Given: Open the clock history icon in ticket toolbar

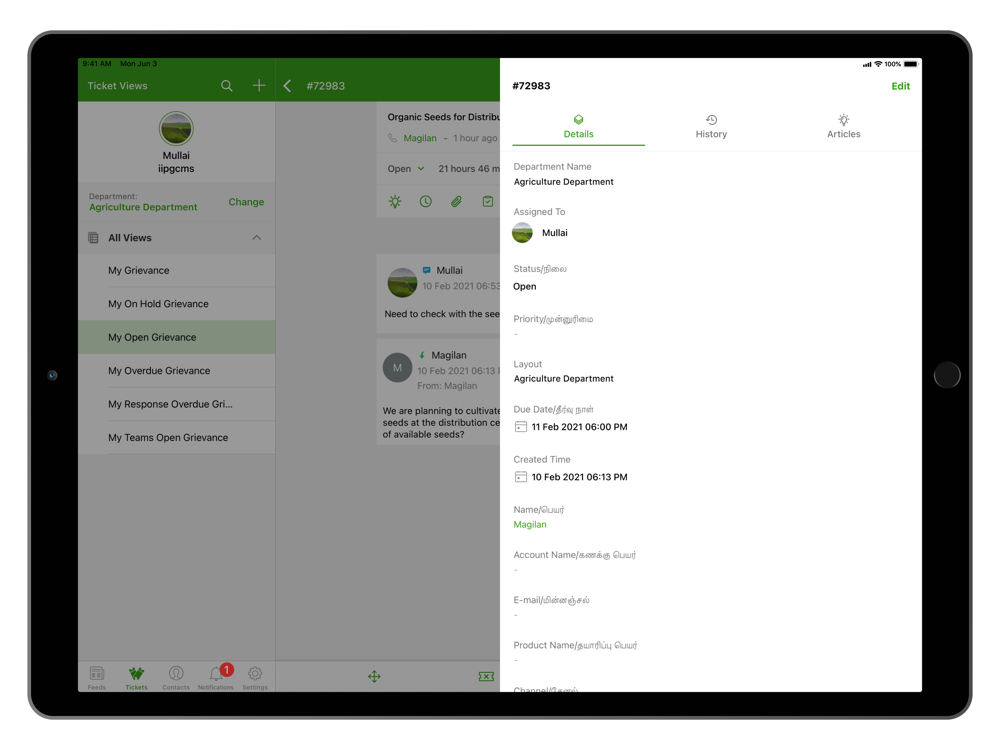Looking at the screenshot, I should [425, 202].
